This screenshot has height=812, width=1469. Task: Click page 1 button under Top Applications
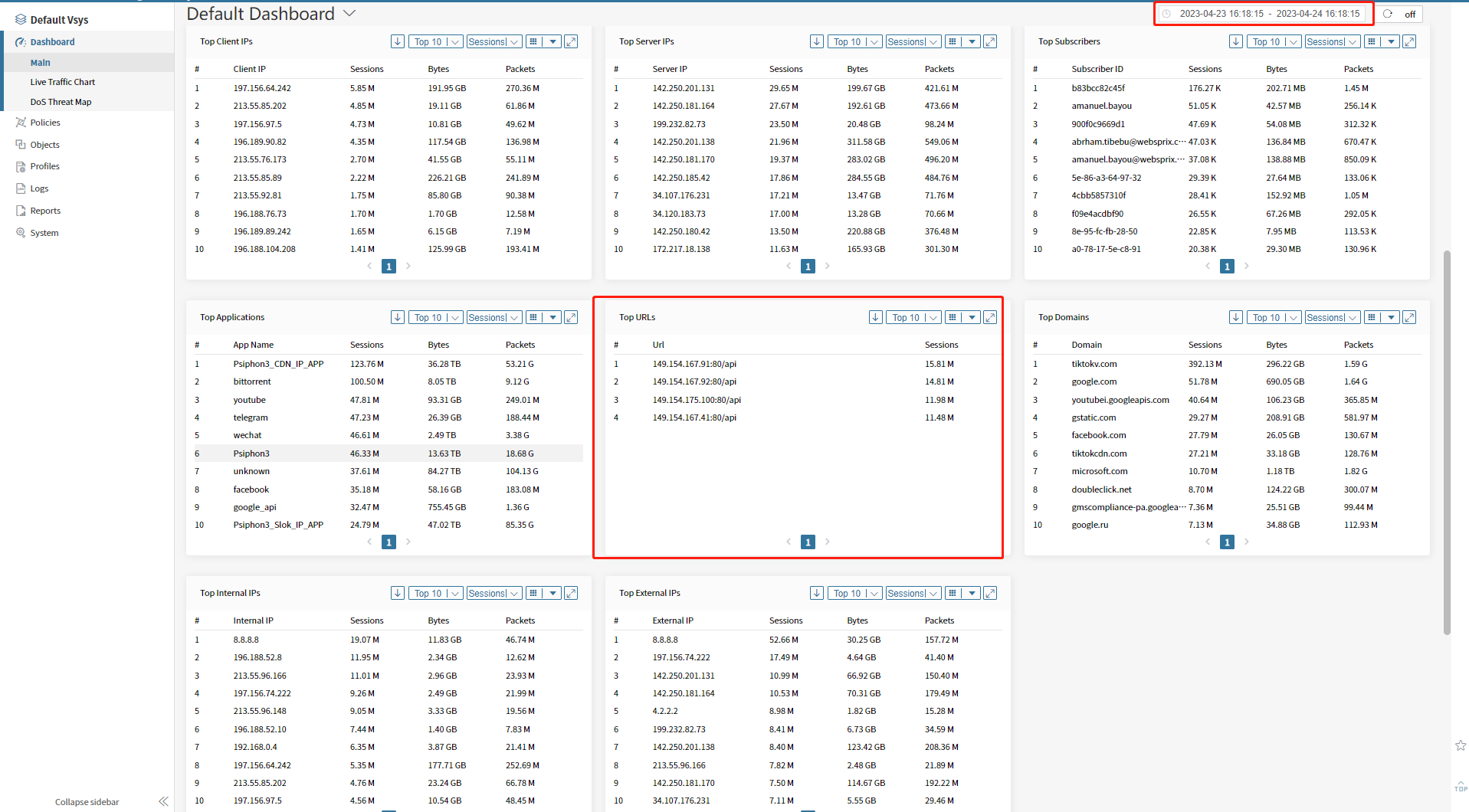(x=389, y=542)
